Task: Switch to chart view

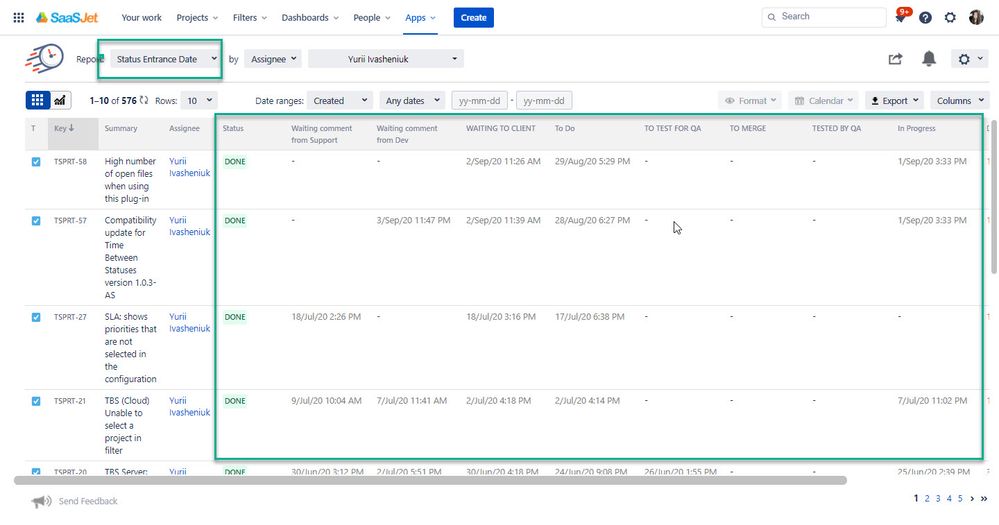Action: (60, 100)
